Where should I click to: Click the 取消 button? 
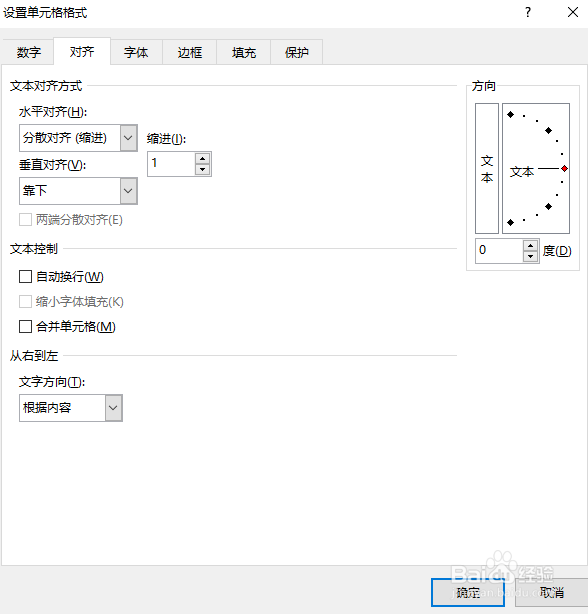(552, 592)
